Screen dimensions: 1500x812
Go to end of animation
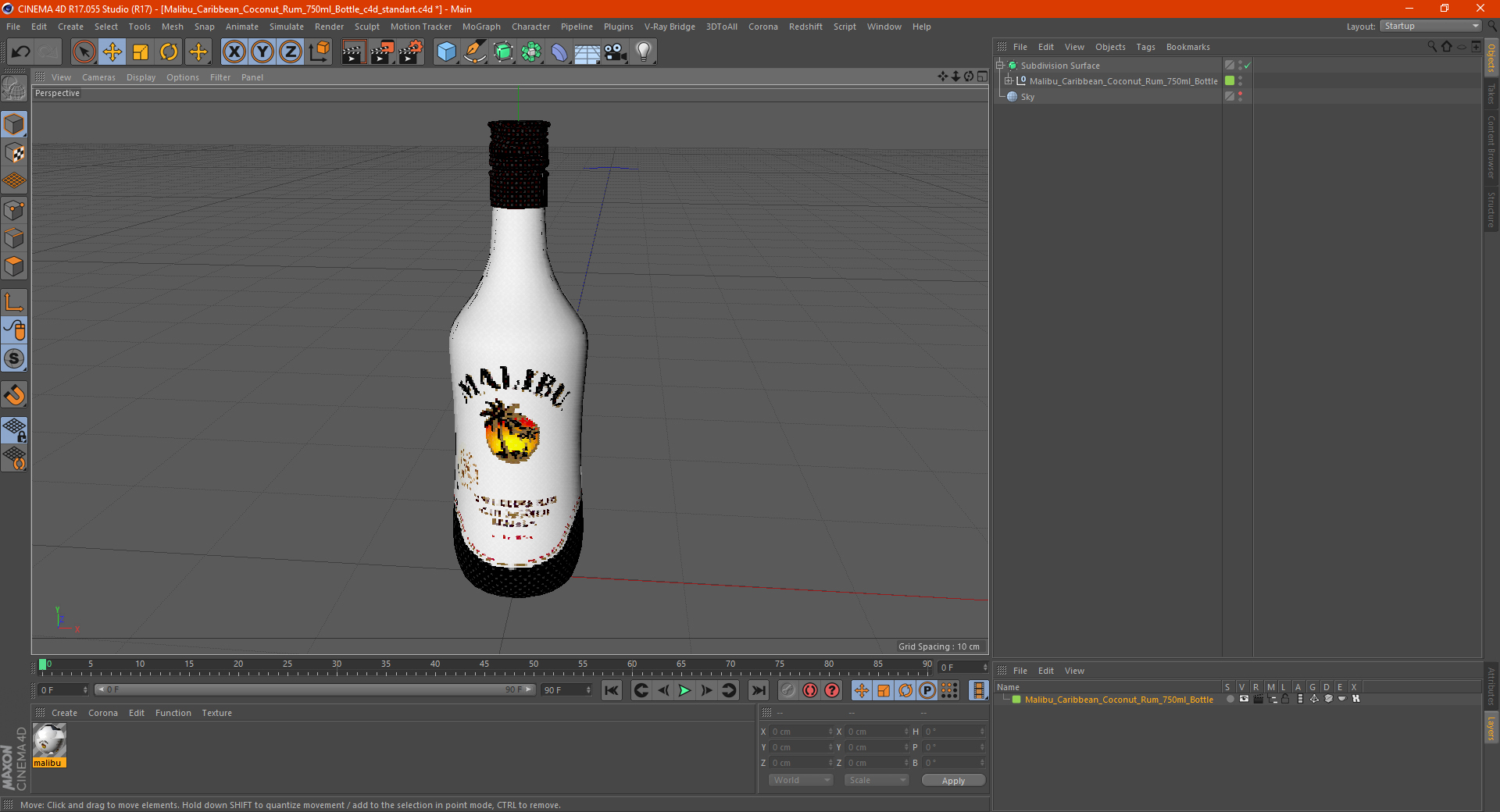[x=758, y=690]
